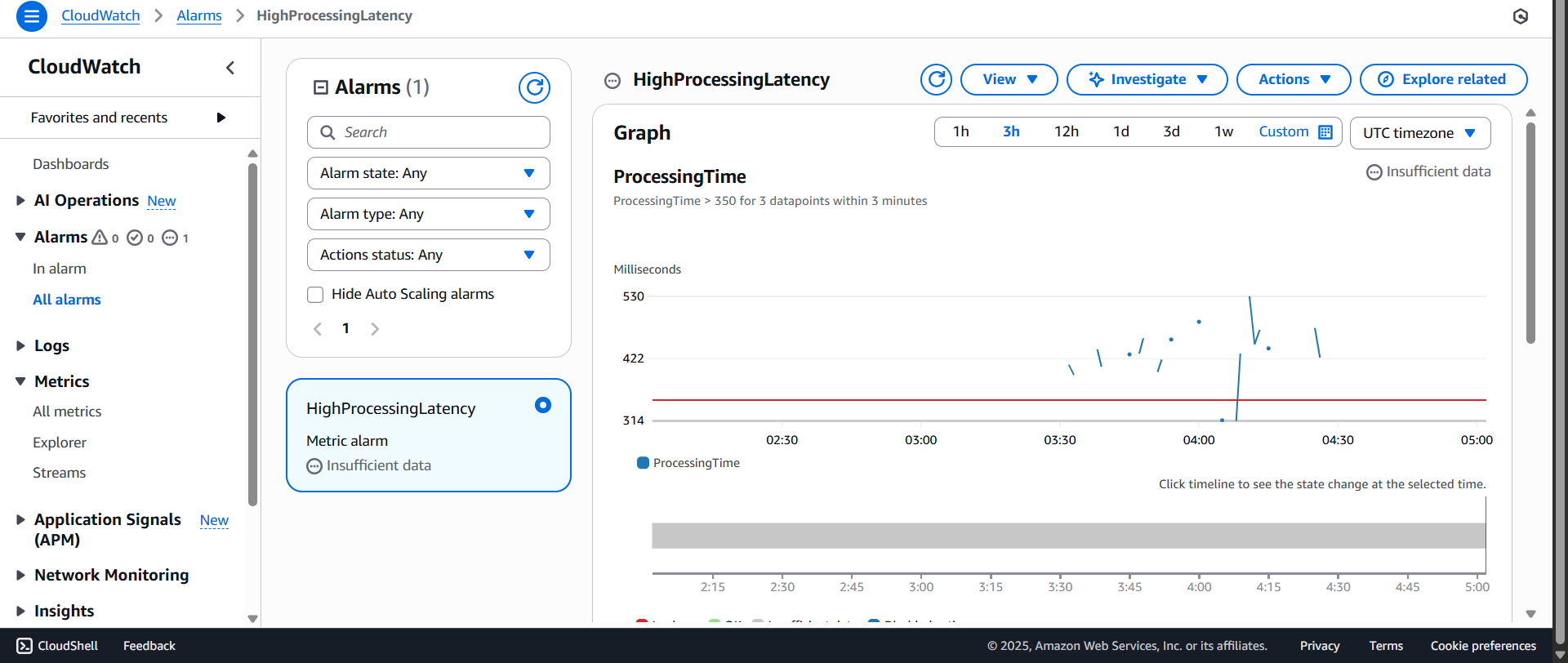Click the Explore related button
This screenshot has height=663, width=1568.
[1443, 79]
